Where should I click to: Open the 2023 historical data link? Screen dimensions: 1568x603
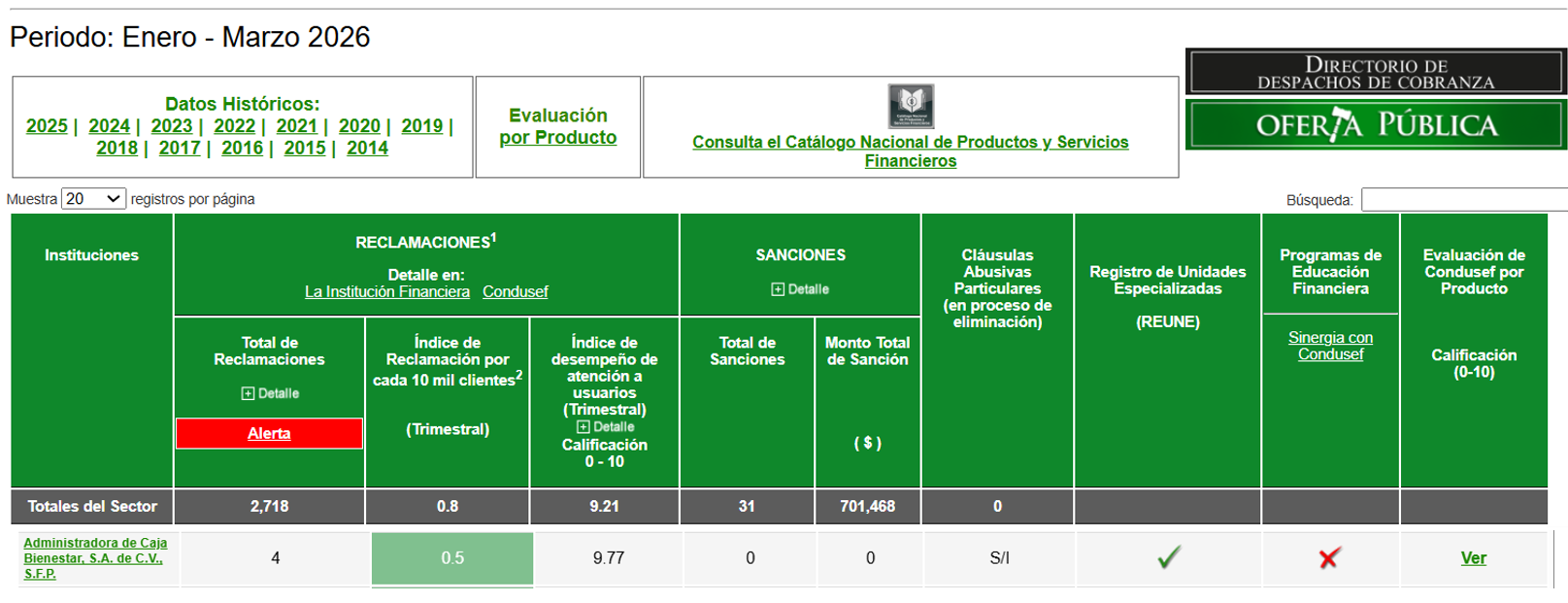[x=172, y=126]
